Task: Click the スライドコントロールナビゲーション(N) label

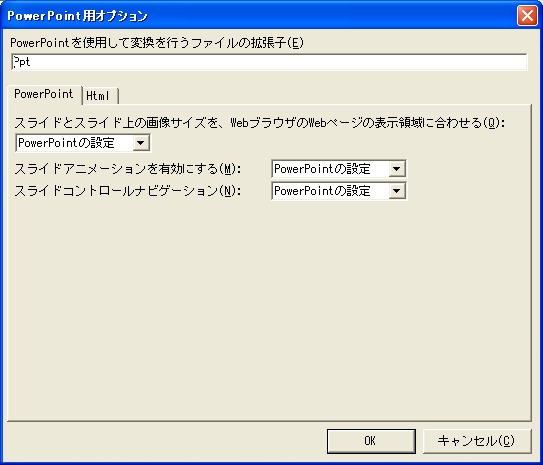Action: click(128, 191)
